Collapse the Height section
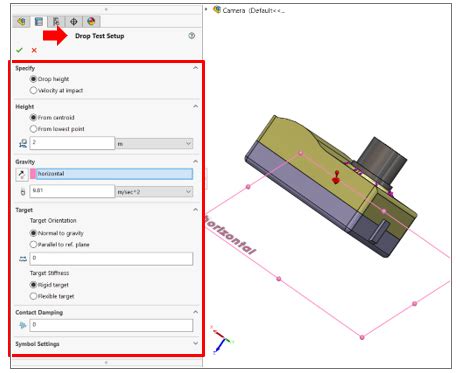The width and height of the screenshot is (460, 373). tap(195, 106)
